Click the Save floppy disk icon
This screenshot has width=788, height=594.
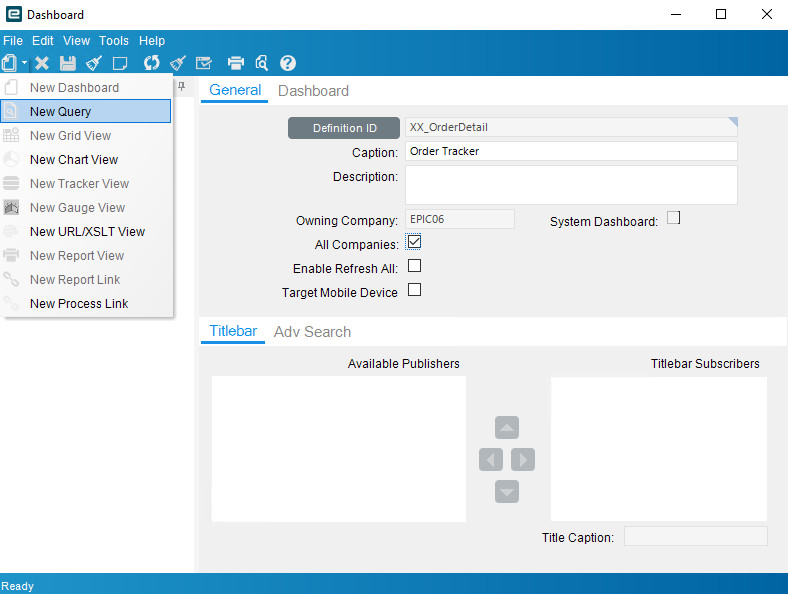(x=68, y=63)
